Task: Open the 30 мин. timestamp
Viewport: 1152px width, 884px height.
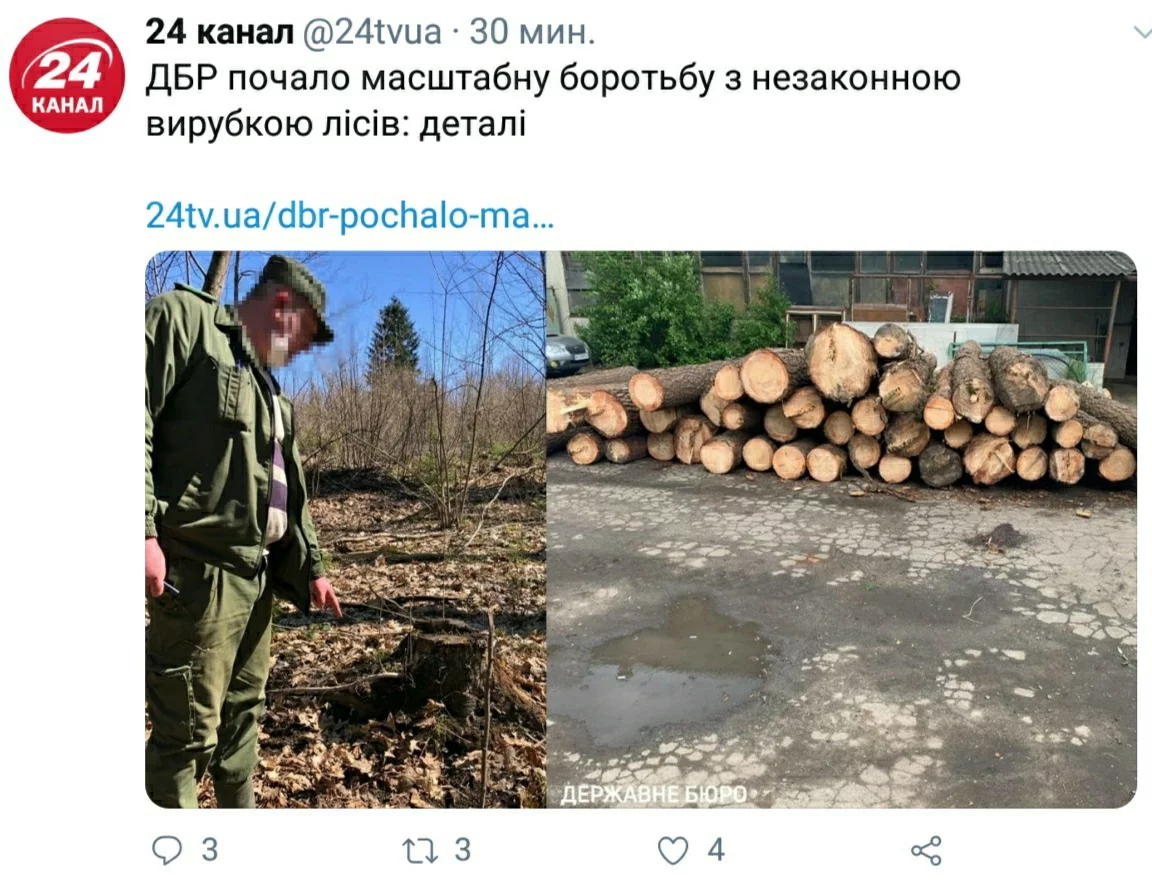Action: point(532,32)
